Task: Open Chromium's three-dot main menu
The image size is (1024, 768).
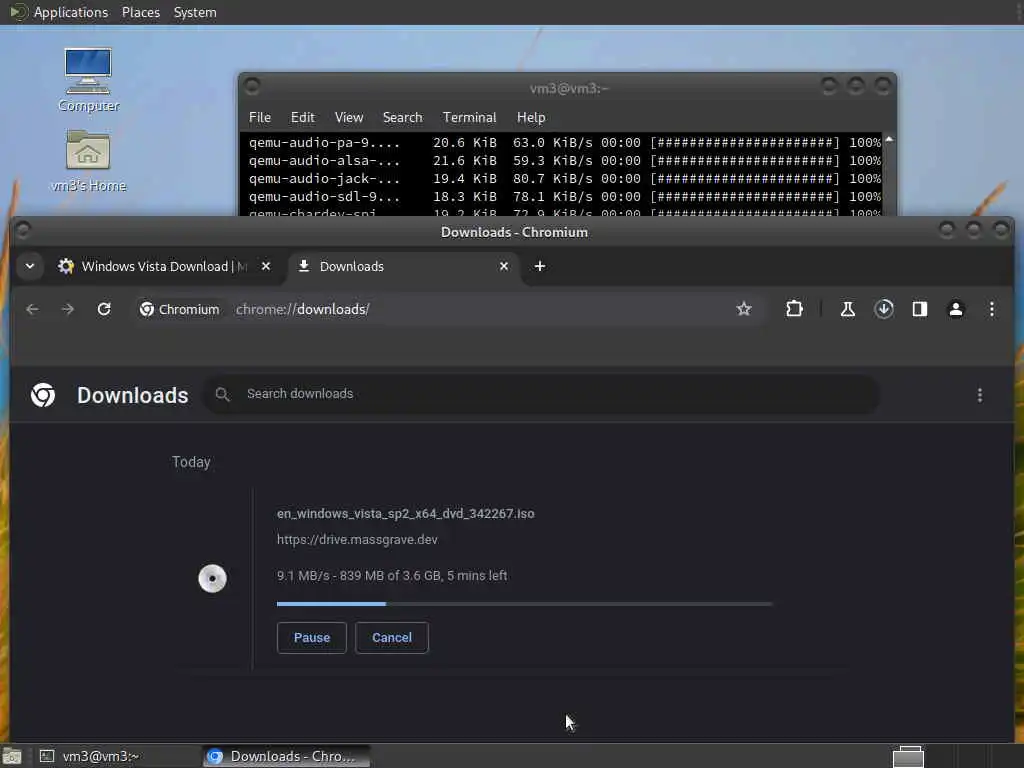Action: (991, 309)
